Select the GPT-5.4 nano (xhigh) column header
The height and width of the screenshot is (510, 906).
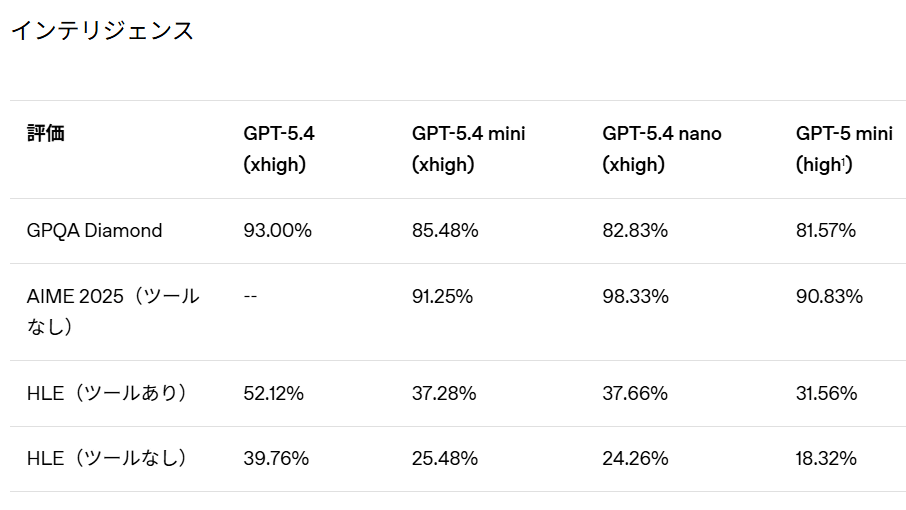661,149
